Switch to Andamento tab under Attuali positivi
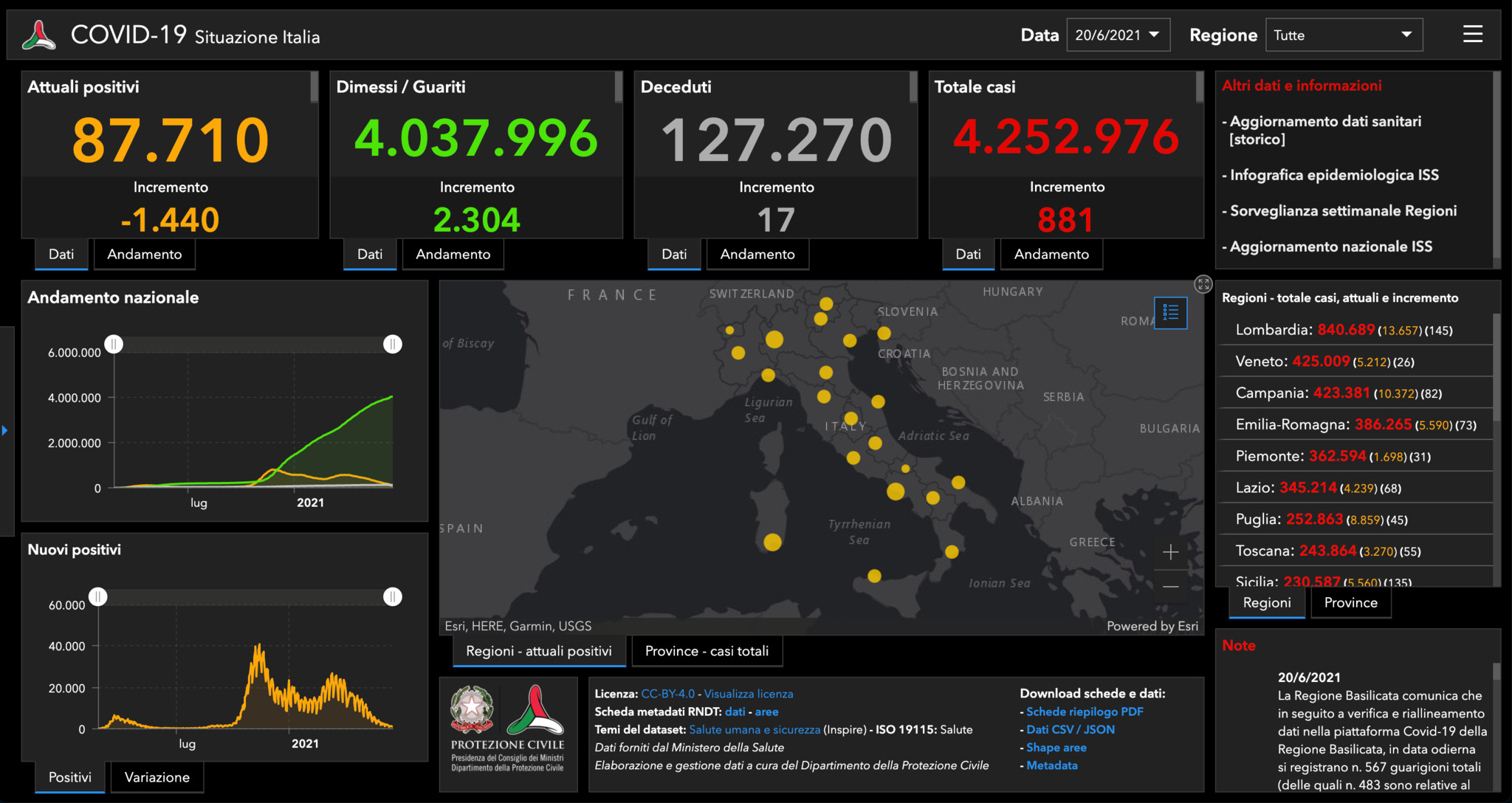This screenshot has height=803, width=1512. click(145, 255)
